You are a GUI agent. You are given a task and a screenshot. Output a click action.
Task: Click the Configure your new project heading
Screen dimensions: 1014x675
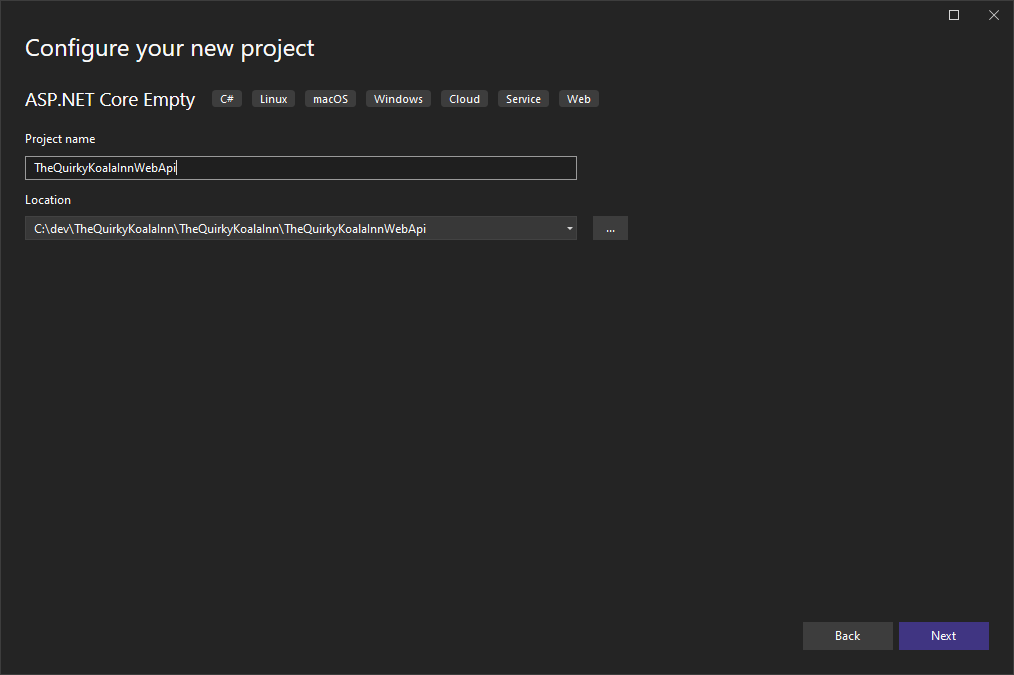coord(169,49)
